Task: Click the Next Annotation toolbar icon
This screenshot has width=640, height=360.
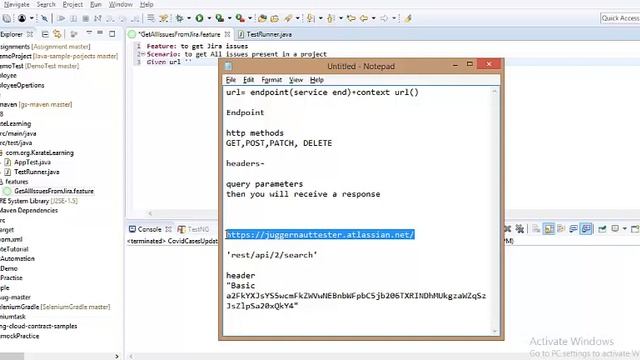Action: [311, 18]
